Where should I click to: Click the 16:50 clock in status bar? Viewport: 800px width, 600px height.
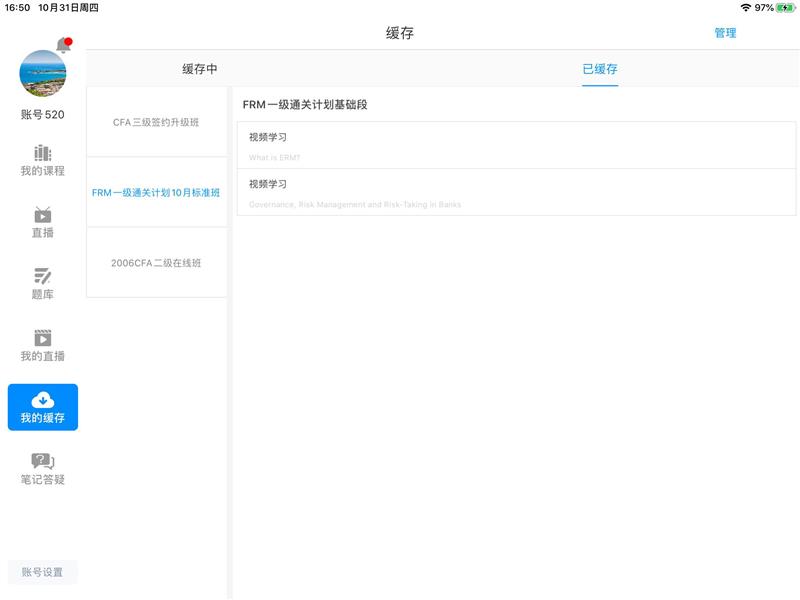[x=17, y=8]
